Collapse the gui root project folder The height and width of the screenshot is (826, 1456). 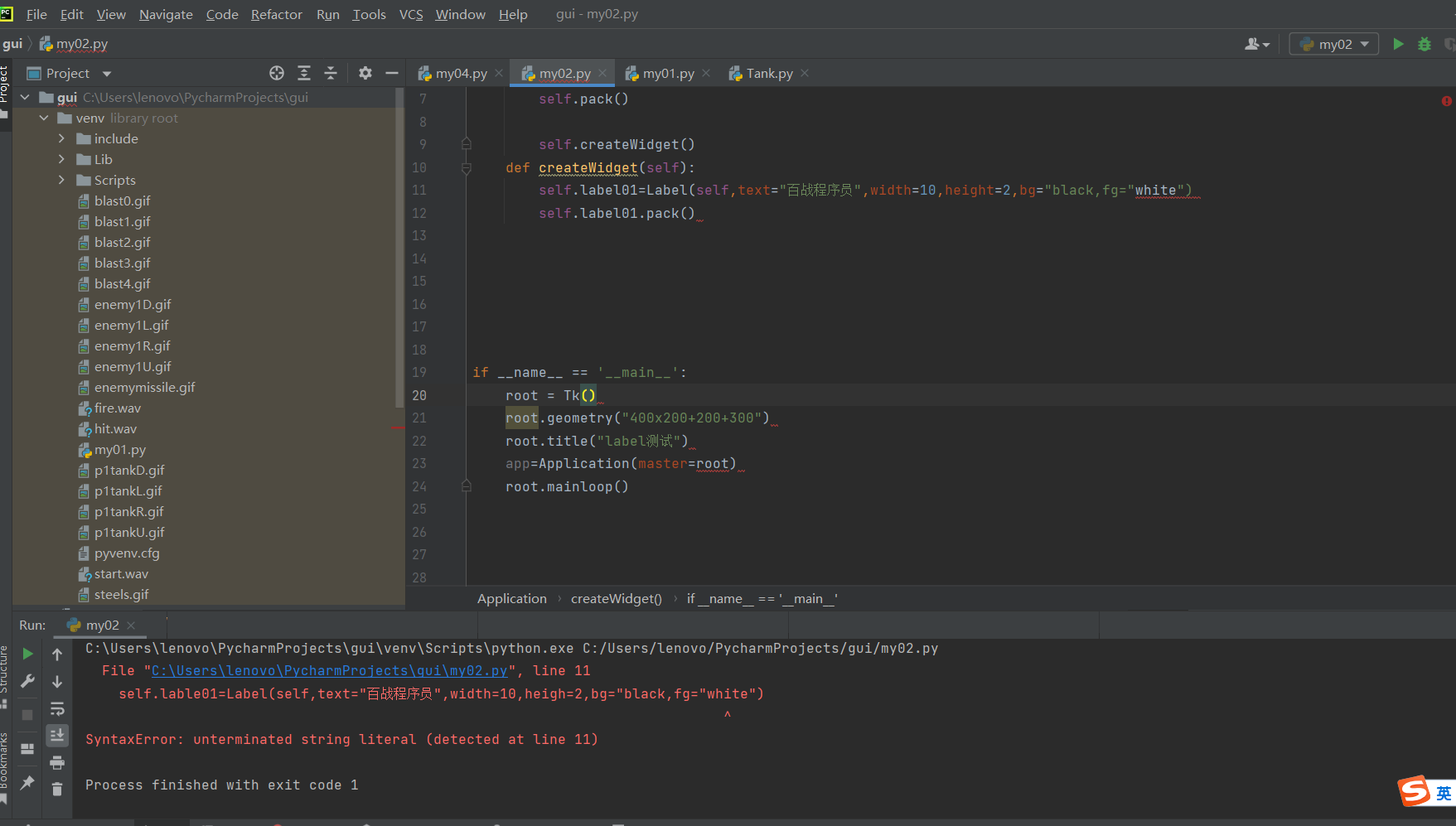[25, 97]
